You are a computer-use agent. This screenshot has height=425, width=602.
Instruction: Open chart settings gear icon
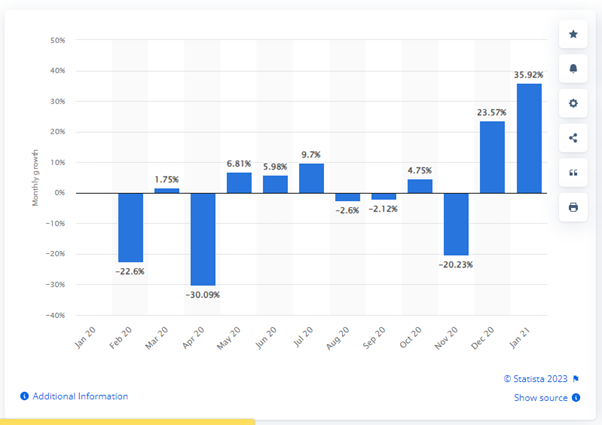(x=573, y=103)
